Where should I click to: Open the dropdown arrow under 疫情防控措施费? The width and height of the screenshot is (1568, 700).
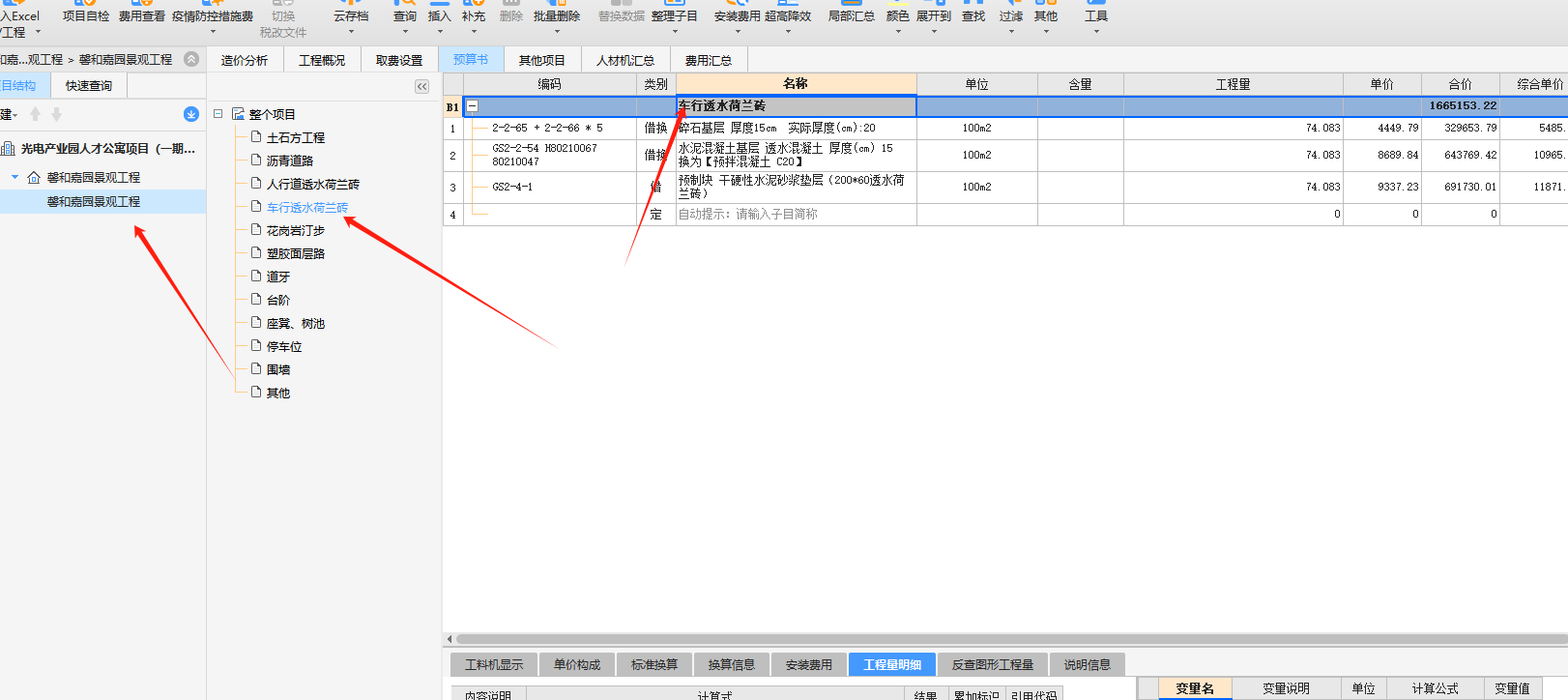(213, 32)
